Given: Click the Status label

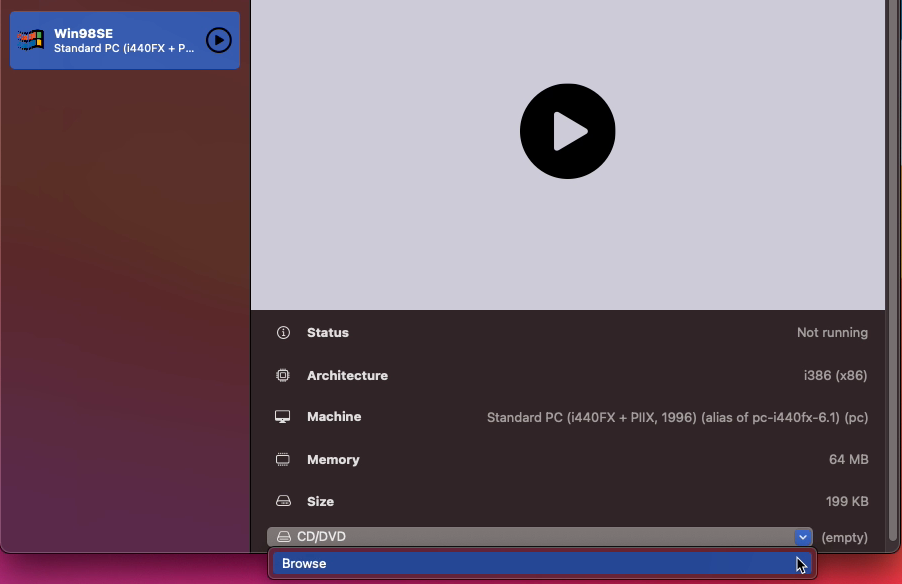Looking at the screenshot, I should click(x=328, y=333).
